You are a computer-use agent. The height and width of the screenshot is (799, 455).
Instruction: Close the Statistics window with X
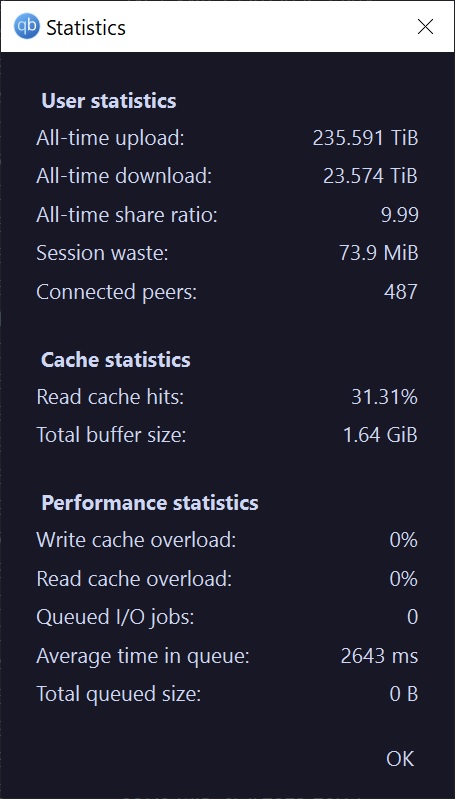[425, 26]
